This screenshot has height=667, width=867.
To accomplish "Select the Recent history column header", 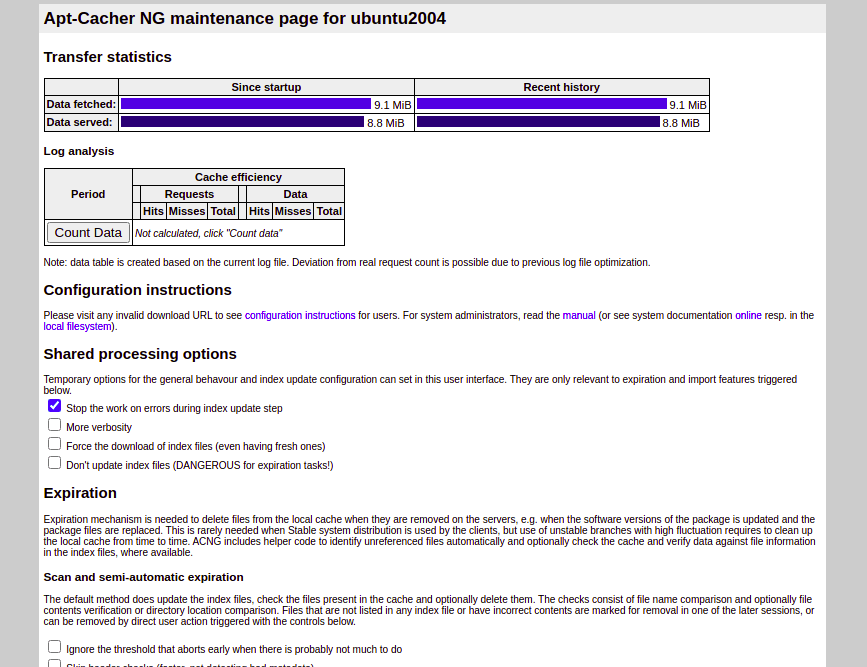I will (561, 87).
